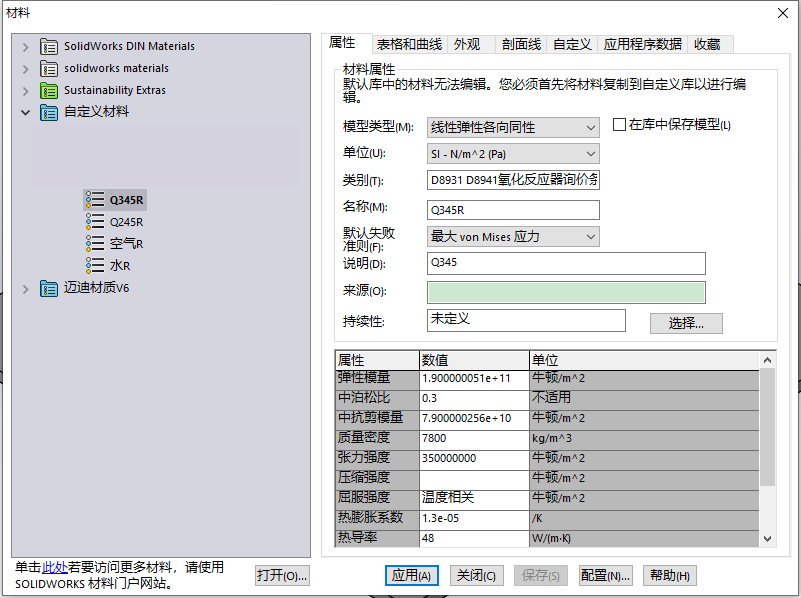The height and width of the screenshot is (598, 801).
Task: Click the 此处 materials portal link
Action: click(x=55, y=567)
